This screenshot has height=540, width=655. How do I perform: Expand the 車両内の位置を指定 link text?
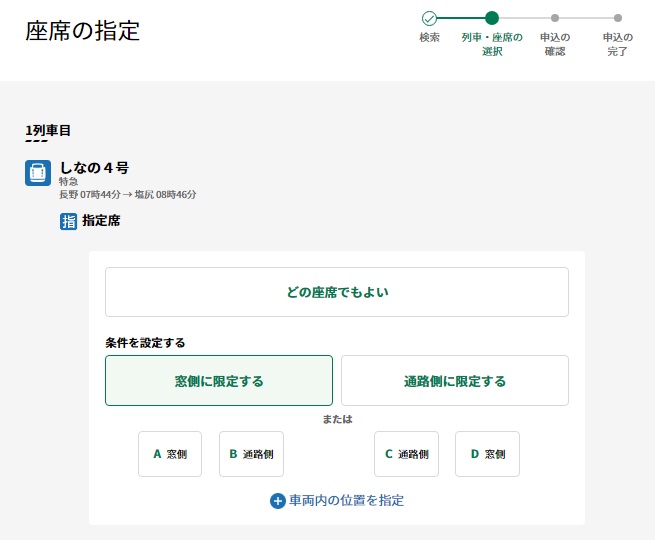pos(346,500)
